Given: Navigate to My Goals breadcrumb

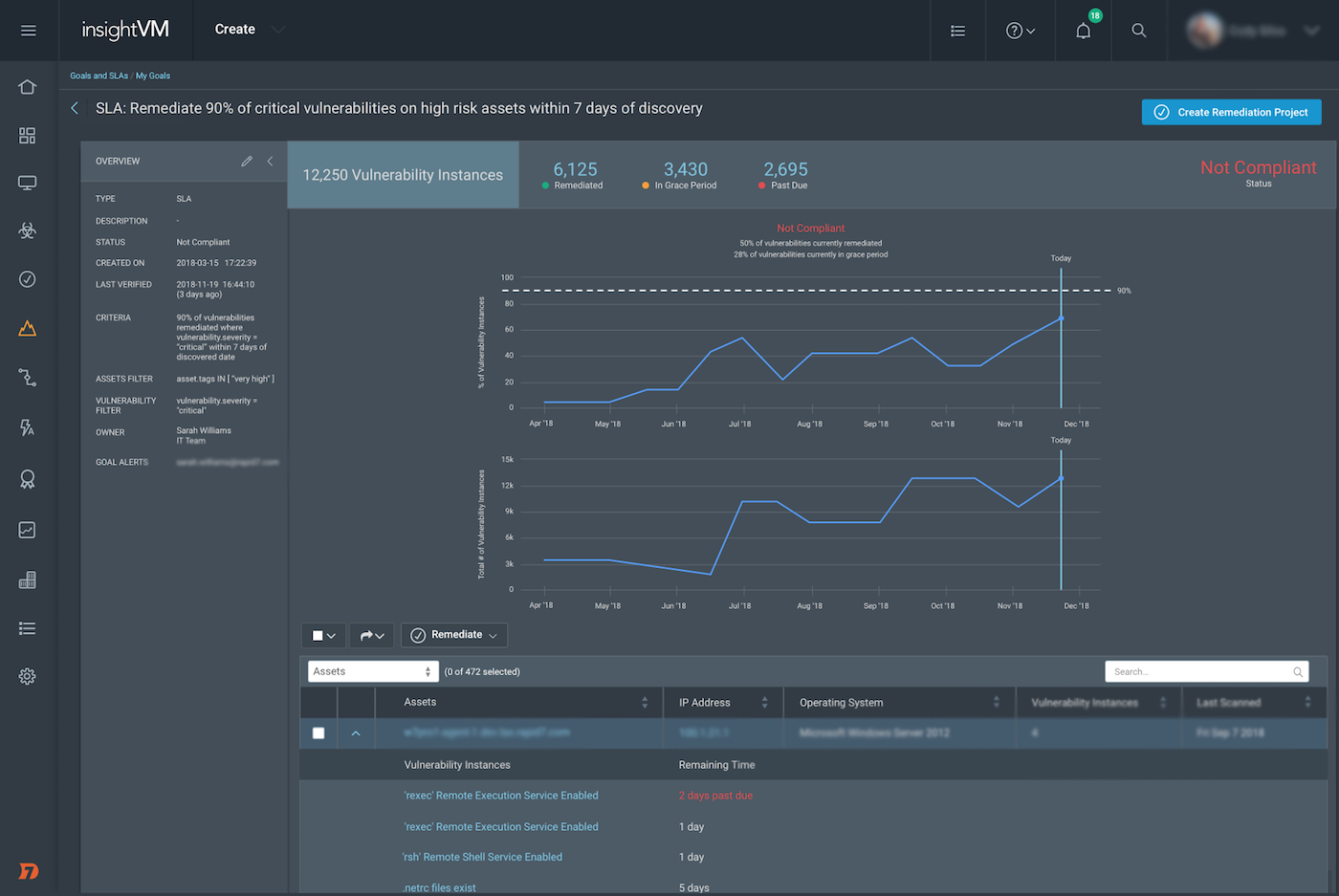Looking at the screenshot, I should click(x=153, y=76).
